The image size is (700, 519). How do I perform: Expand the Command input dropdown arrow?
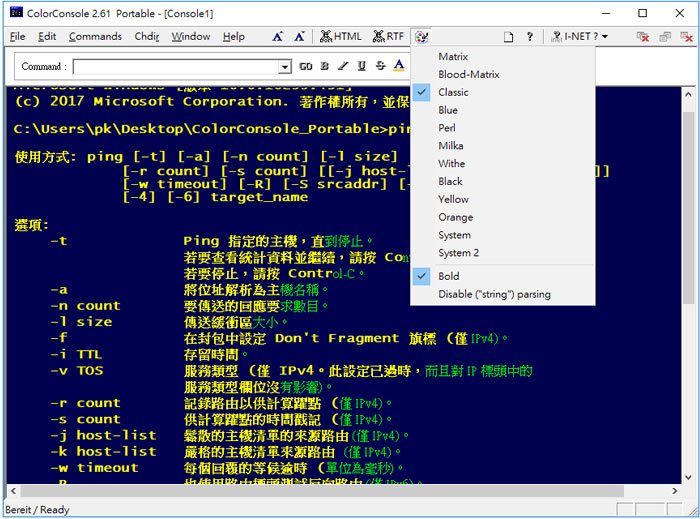[x=285, y=67]
